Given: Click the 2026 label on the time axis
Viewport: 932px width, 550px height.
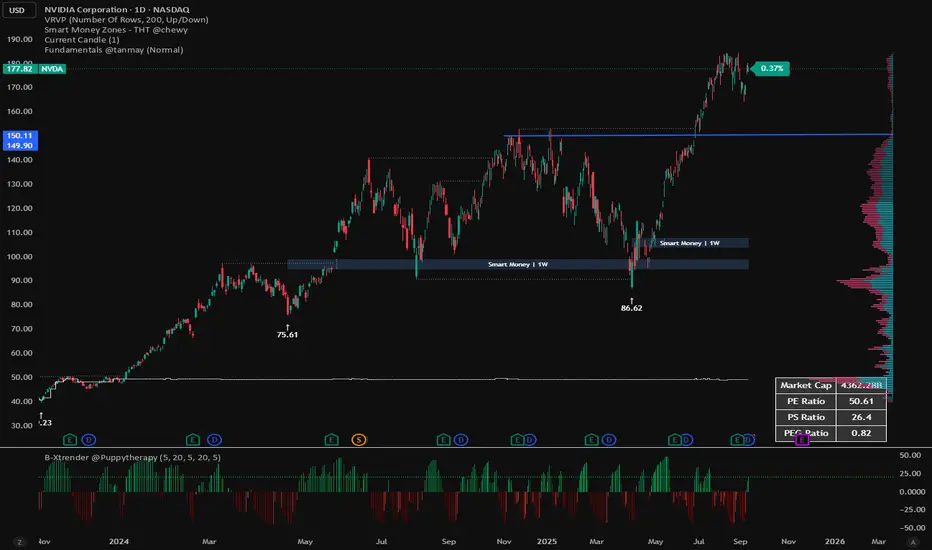Looking at the screenshot, I should point(835,542).
